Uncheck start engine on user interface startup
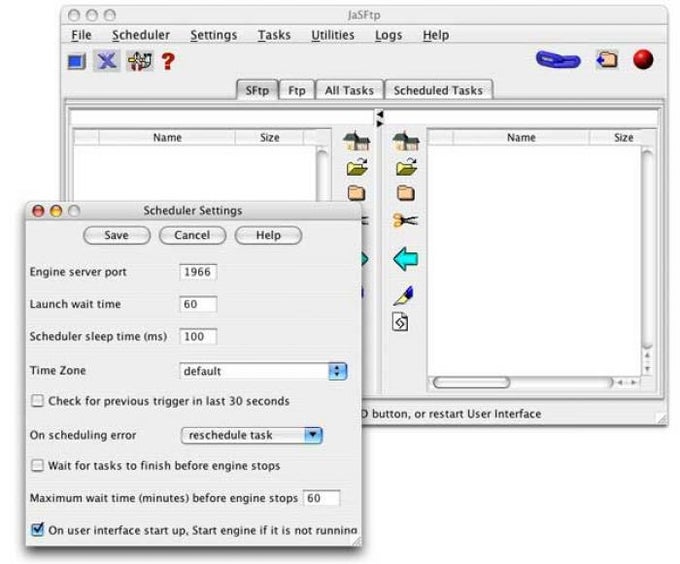Viewport: 680px width, 564px height. pos(37,529)
